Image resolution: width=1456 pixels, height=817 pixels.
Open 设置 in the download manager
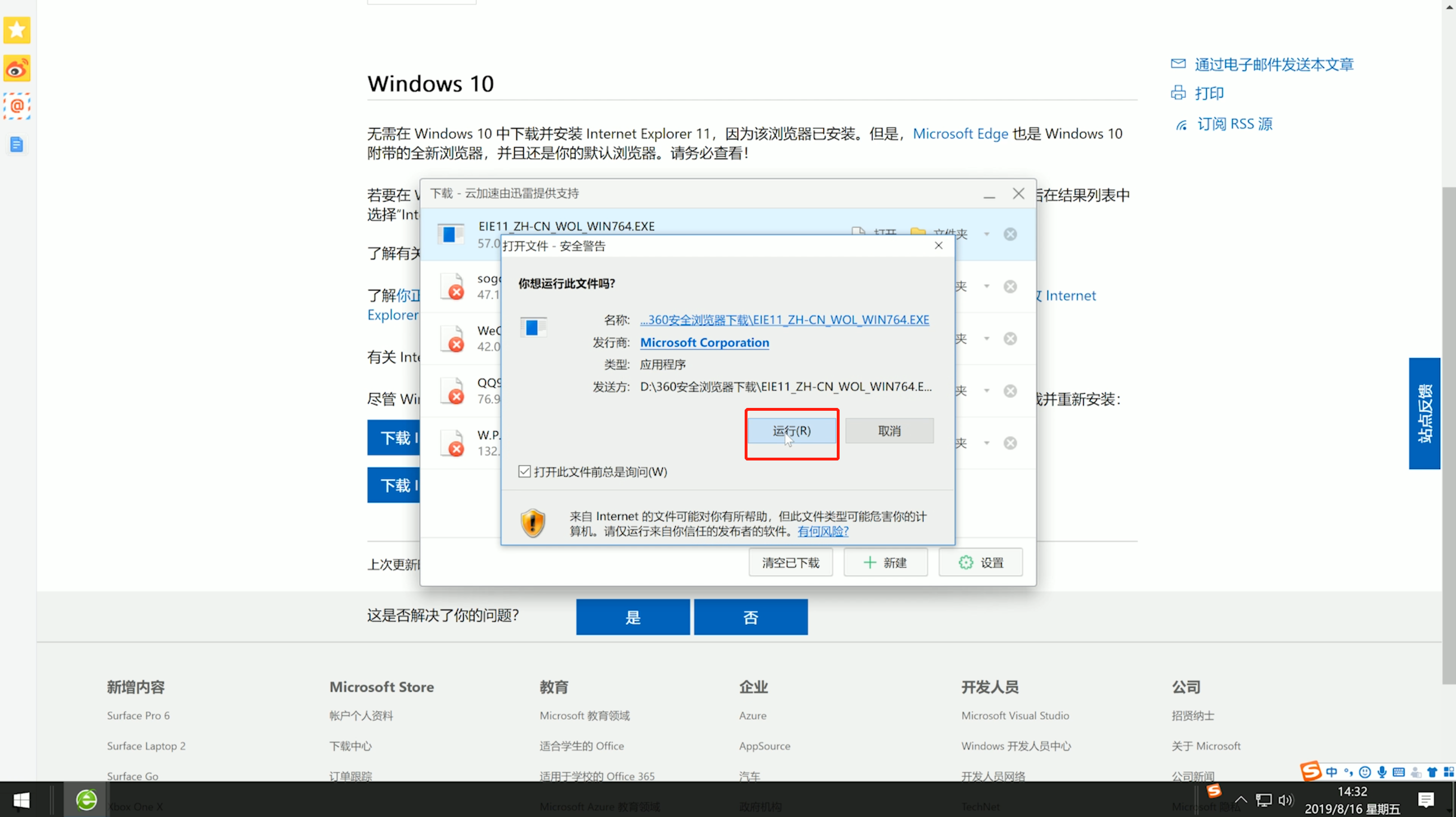pos(981,563)
